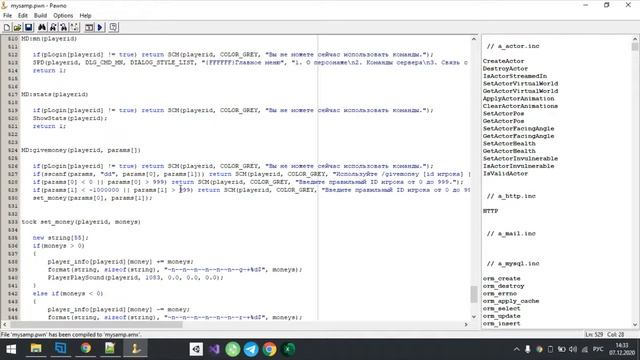
Task: Open File Explorer from the taskbar
Action: pyautogui.click(x=36, y=349)
